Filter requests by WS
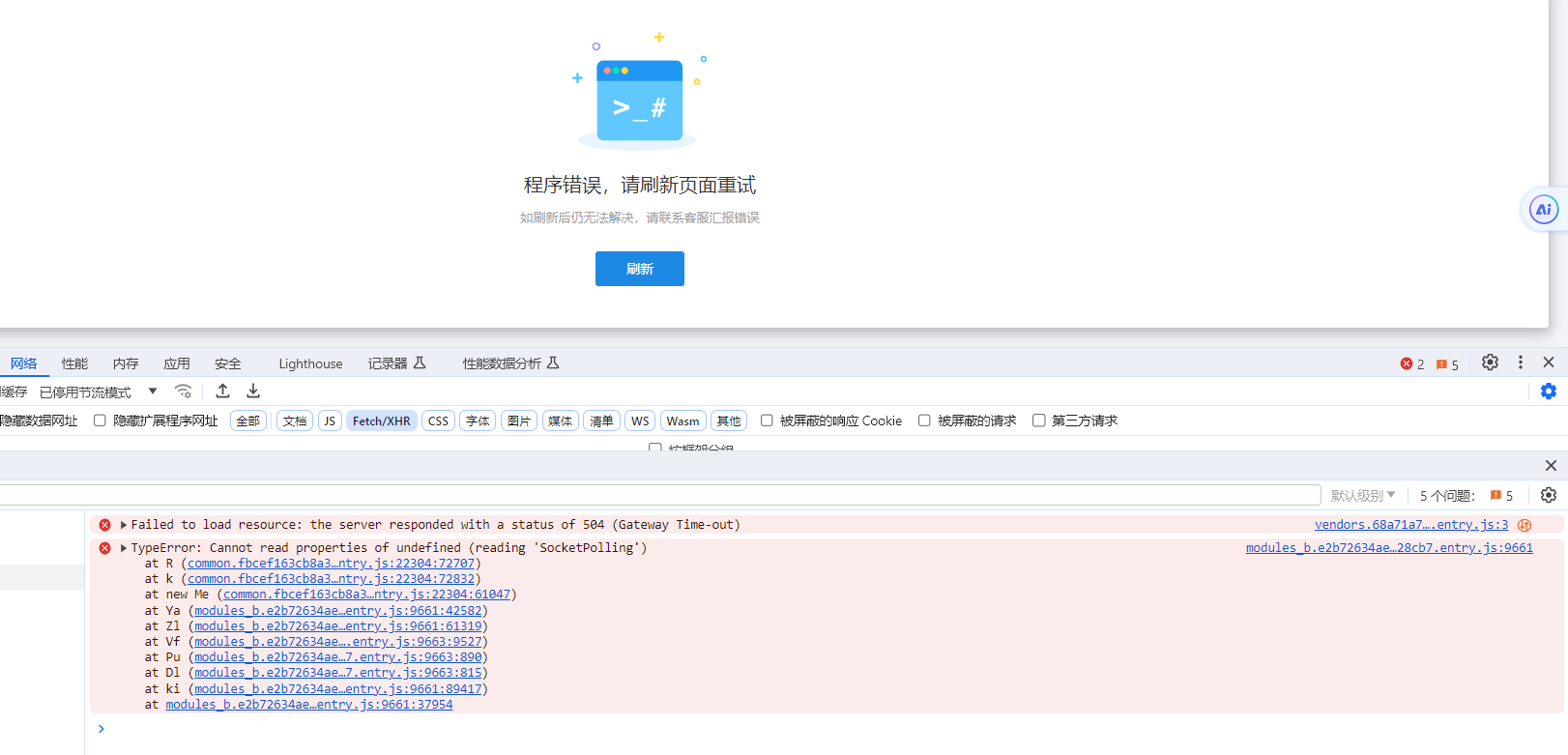This screenshot has width=1568, height=755. click(x=640, y=421)
